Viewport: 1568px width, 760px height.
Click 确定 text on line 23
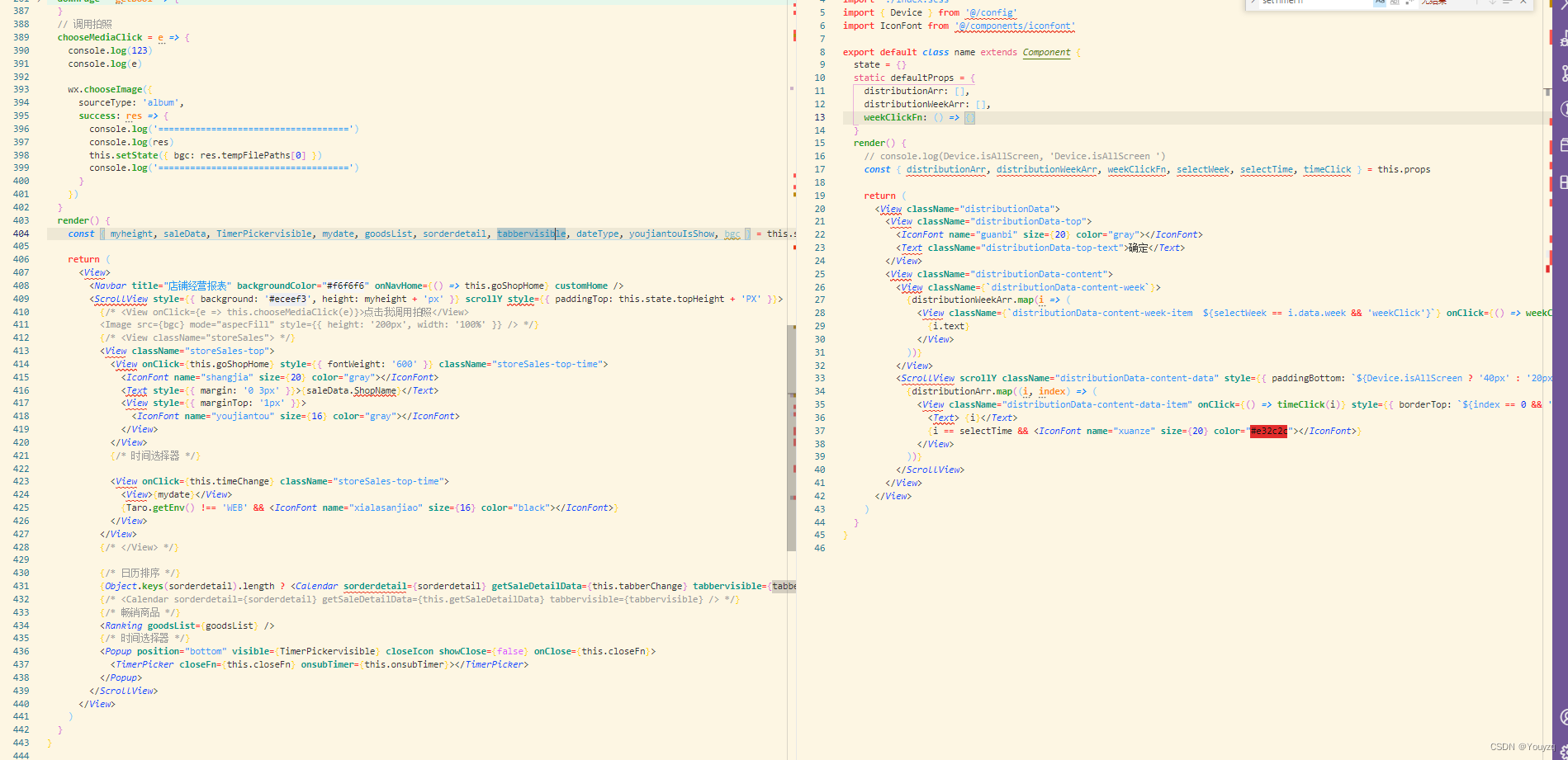[1138, 248]
